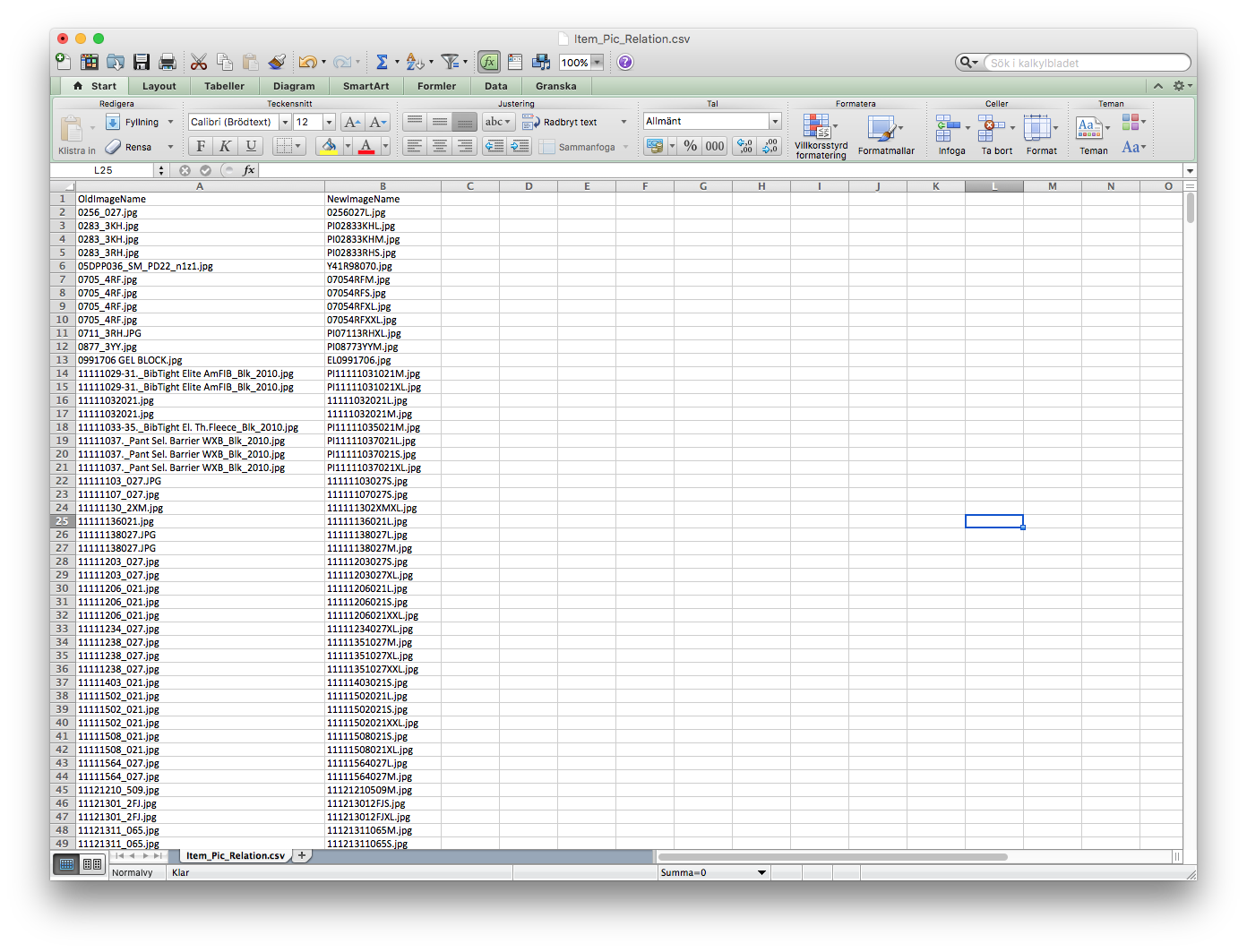Click the Klistra in paste button
1247x952 pixels.
tap(75, 136)
